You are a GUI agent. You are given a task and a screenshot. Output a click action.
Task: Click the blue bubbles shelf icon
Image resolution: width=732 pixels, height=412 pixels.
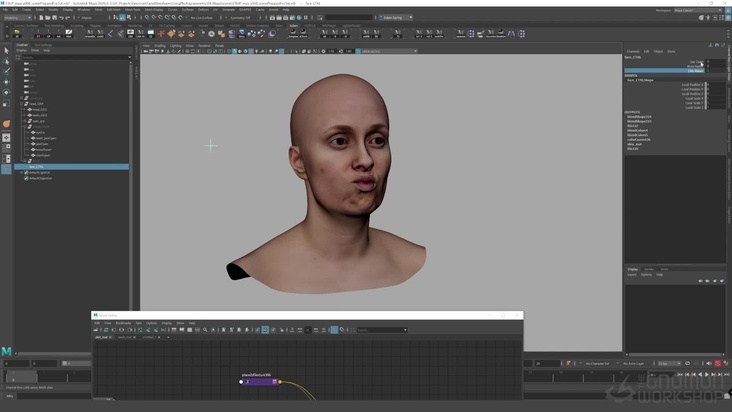(x=252, y=34)
